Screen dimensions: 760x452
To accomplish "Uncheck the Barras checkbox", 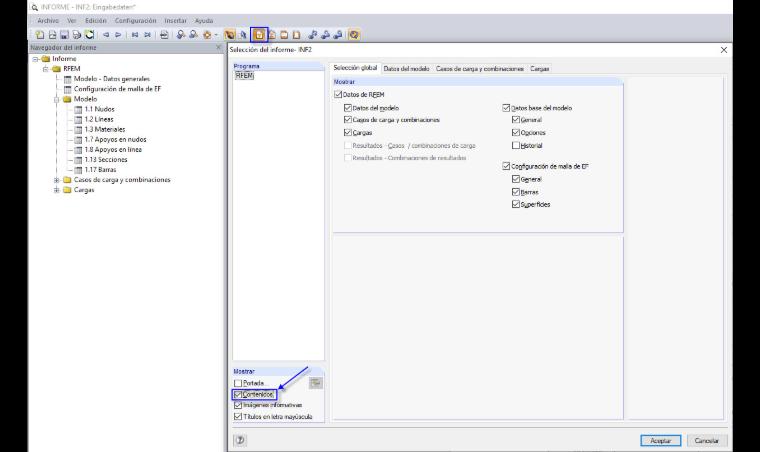I will pos(516,192).
